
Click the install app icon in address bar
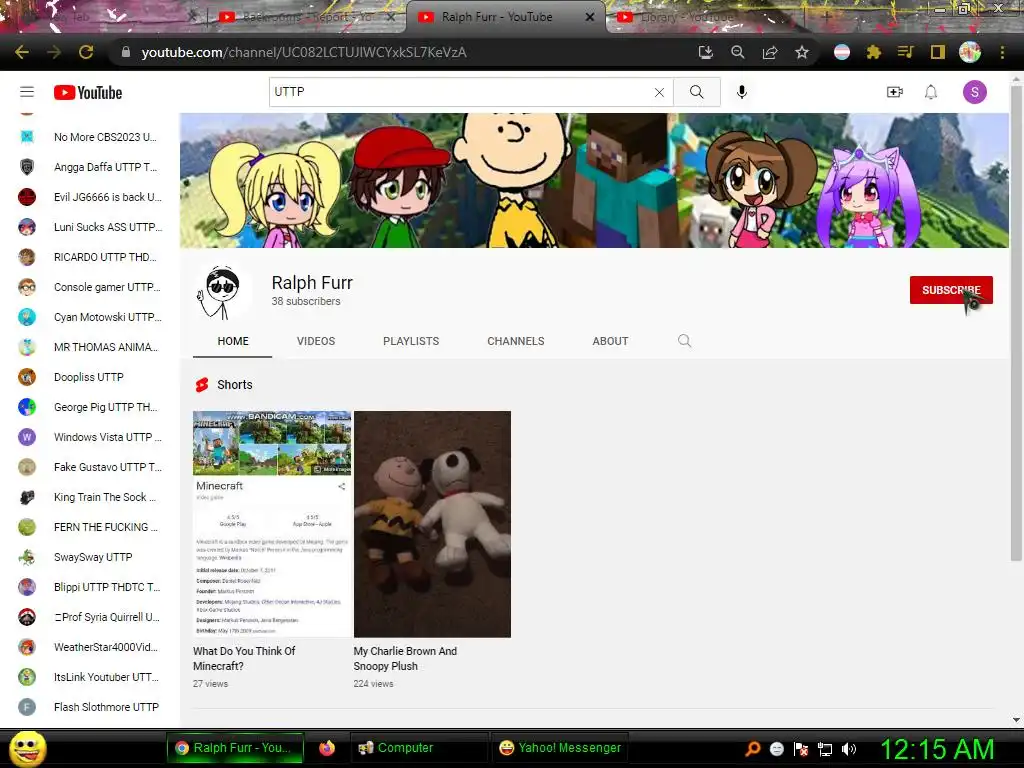click(x=705, y=52)
